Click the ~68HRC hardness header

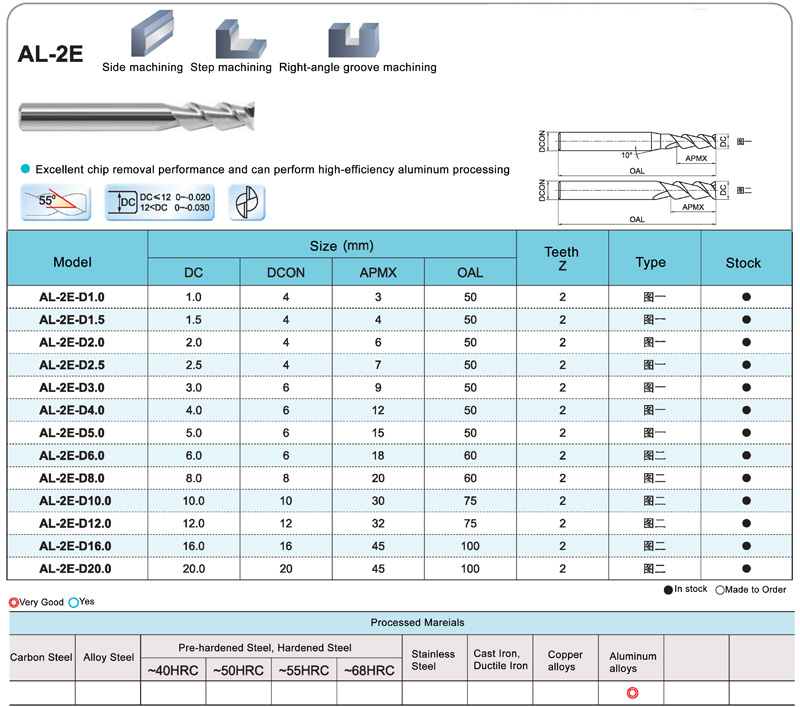pyautogui.click(x=369, y=670)
